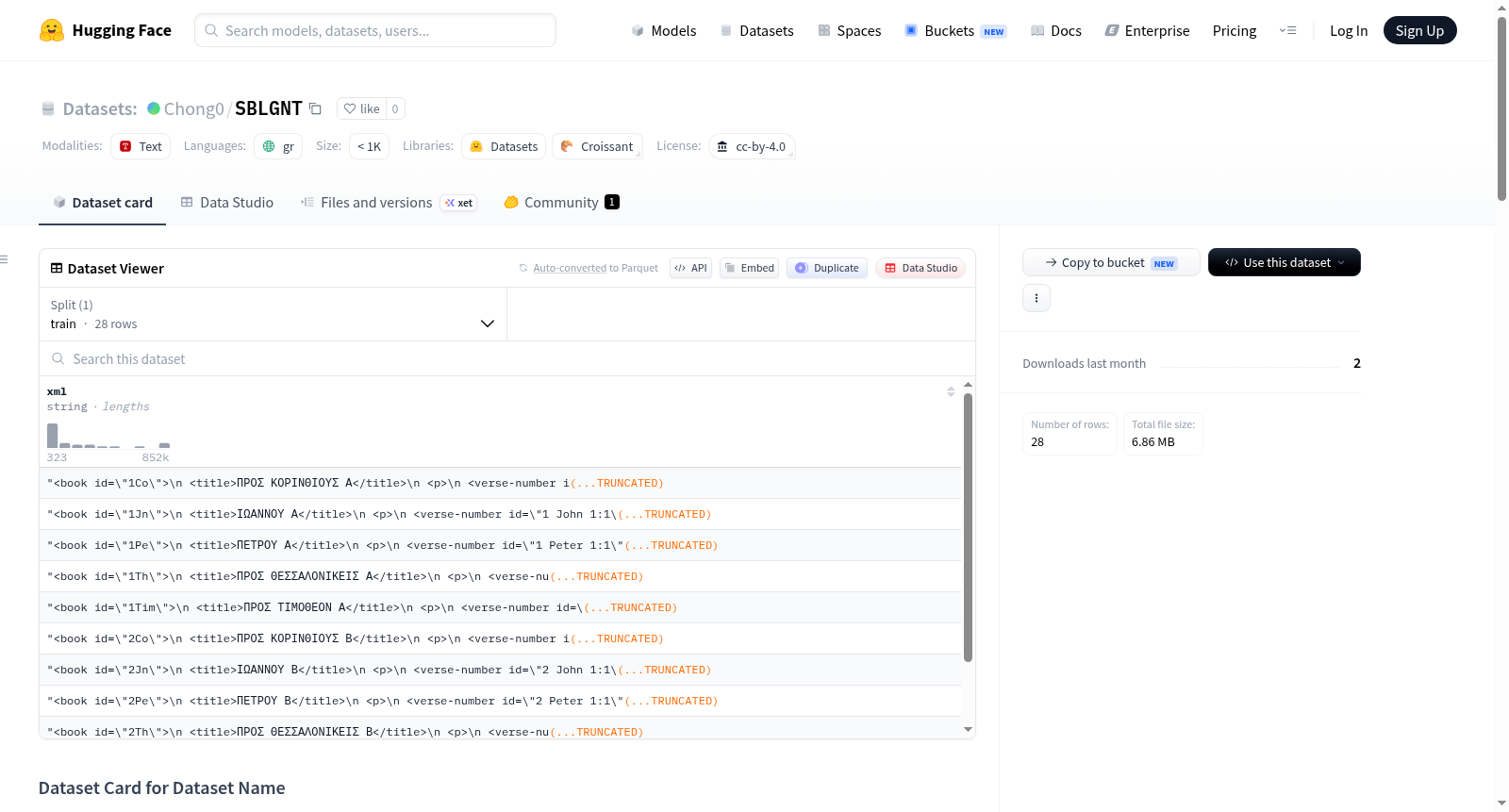This screenshot has width=1509, height=812.
Task: Open the Models nav item
Action: coord(664,30)
